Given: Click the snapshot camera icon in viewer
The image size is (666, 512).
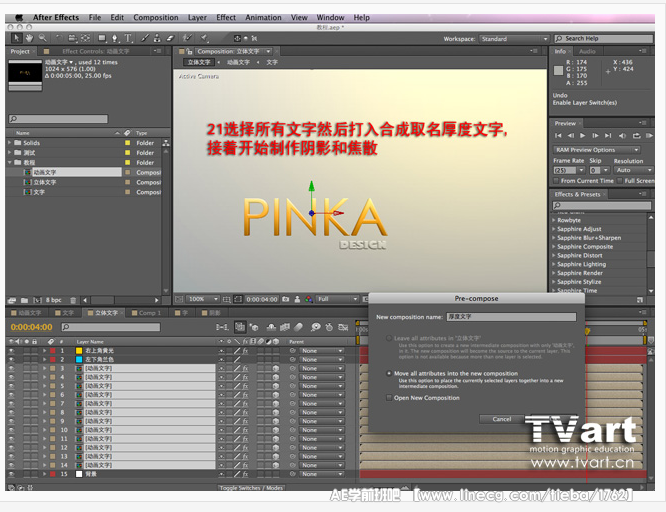Looking at the screenshot, I should pyautogui.click(x=286, y=299).
